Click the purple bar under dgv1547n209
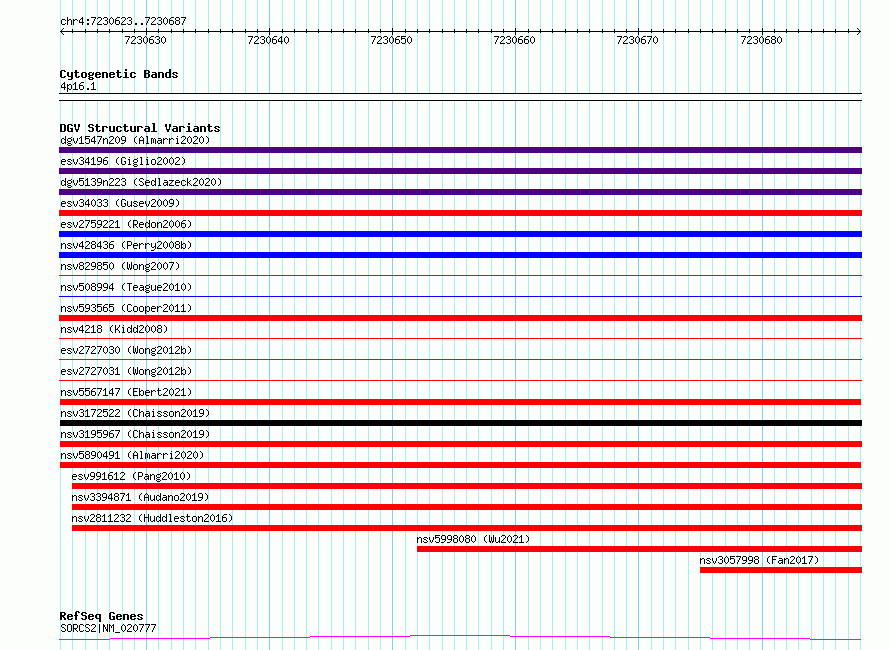 coord(460,150)
